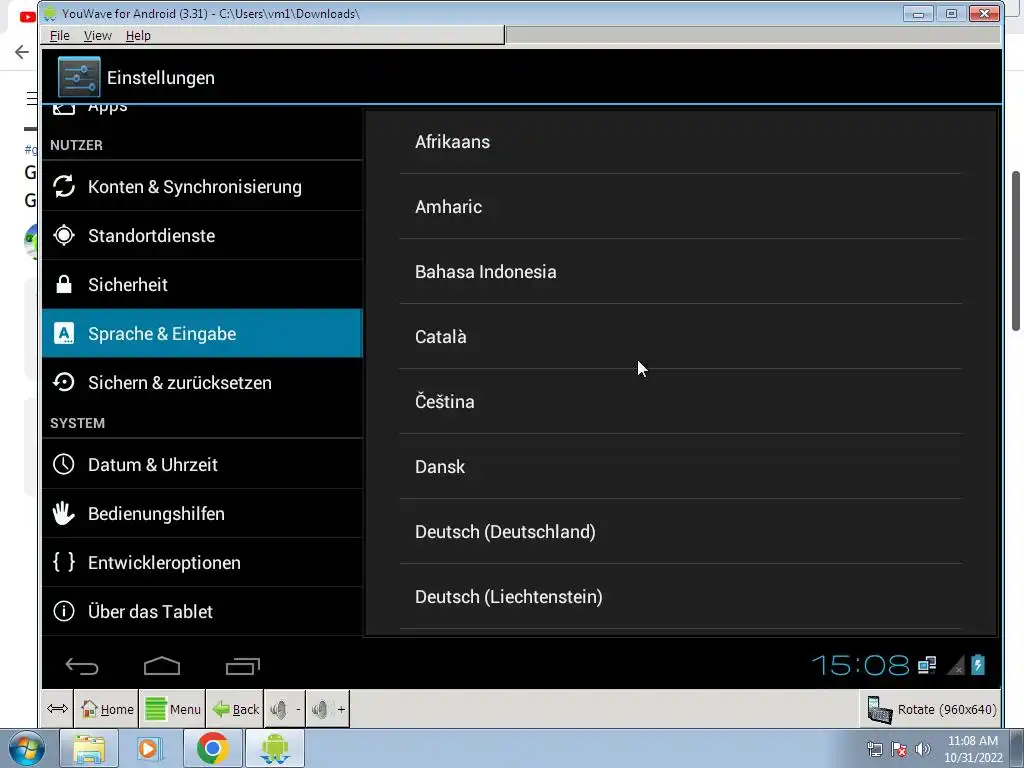Choose Deutsch (Liechtenstein) language

(x=680, y=596)
